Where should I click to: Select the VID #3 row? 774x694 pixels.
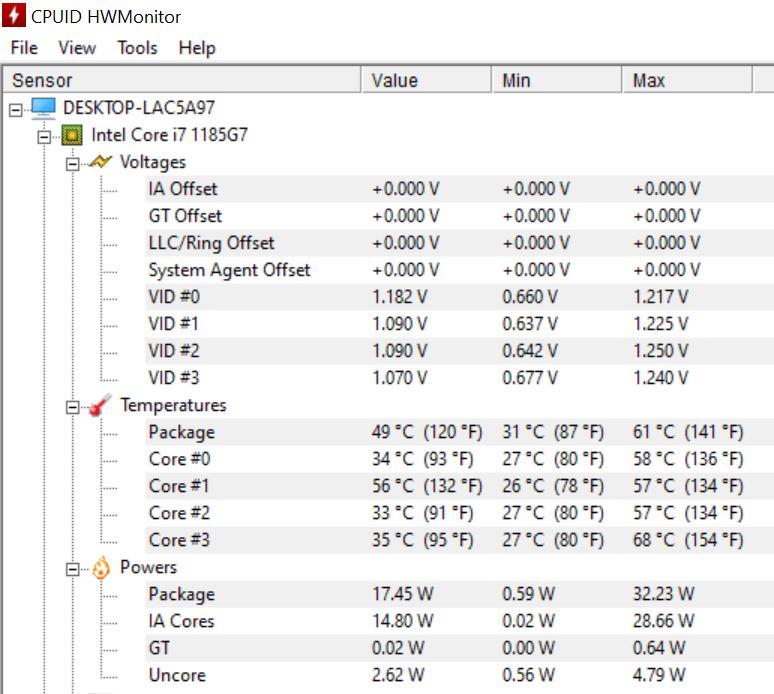[460, 378]
